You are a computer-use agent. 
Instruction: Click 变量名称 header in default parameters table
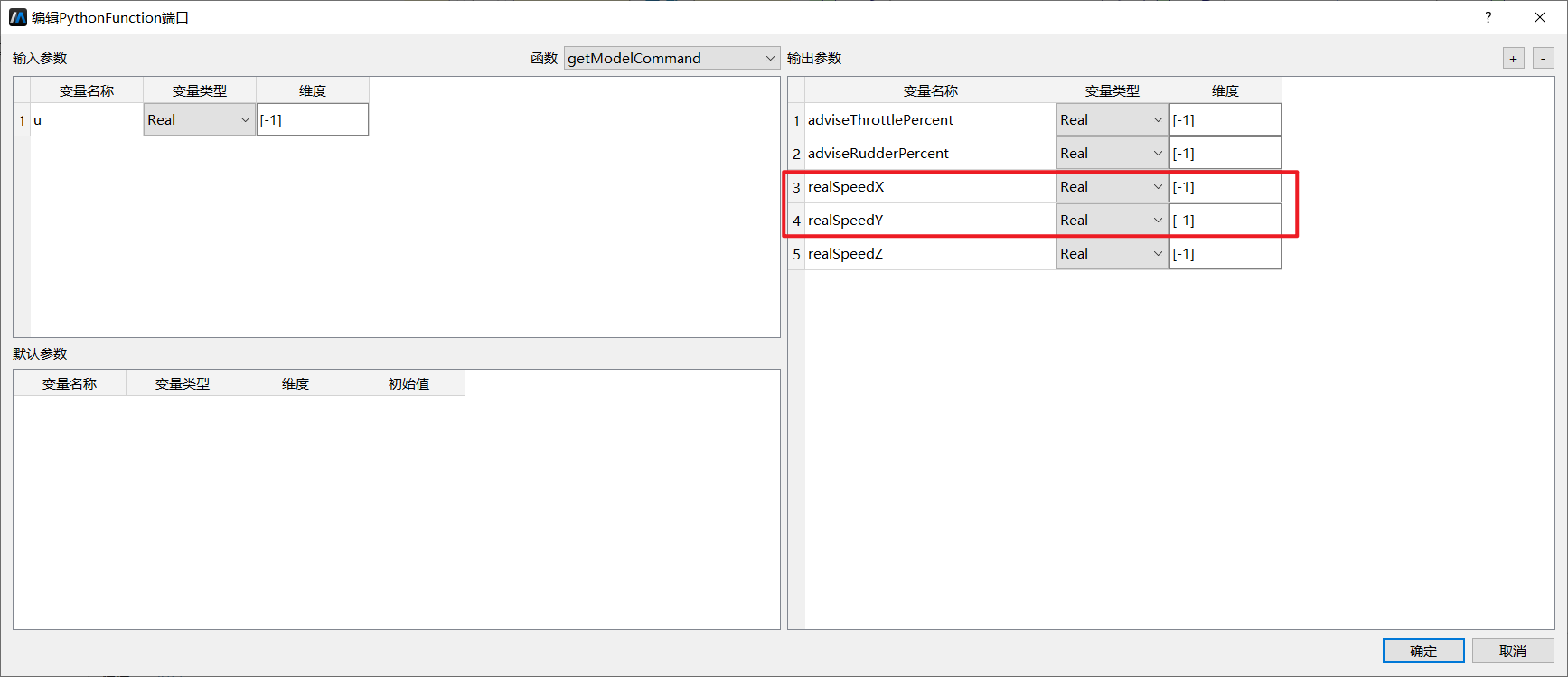pyautogui.click(x=70, y=383)
